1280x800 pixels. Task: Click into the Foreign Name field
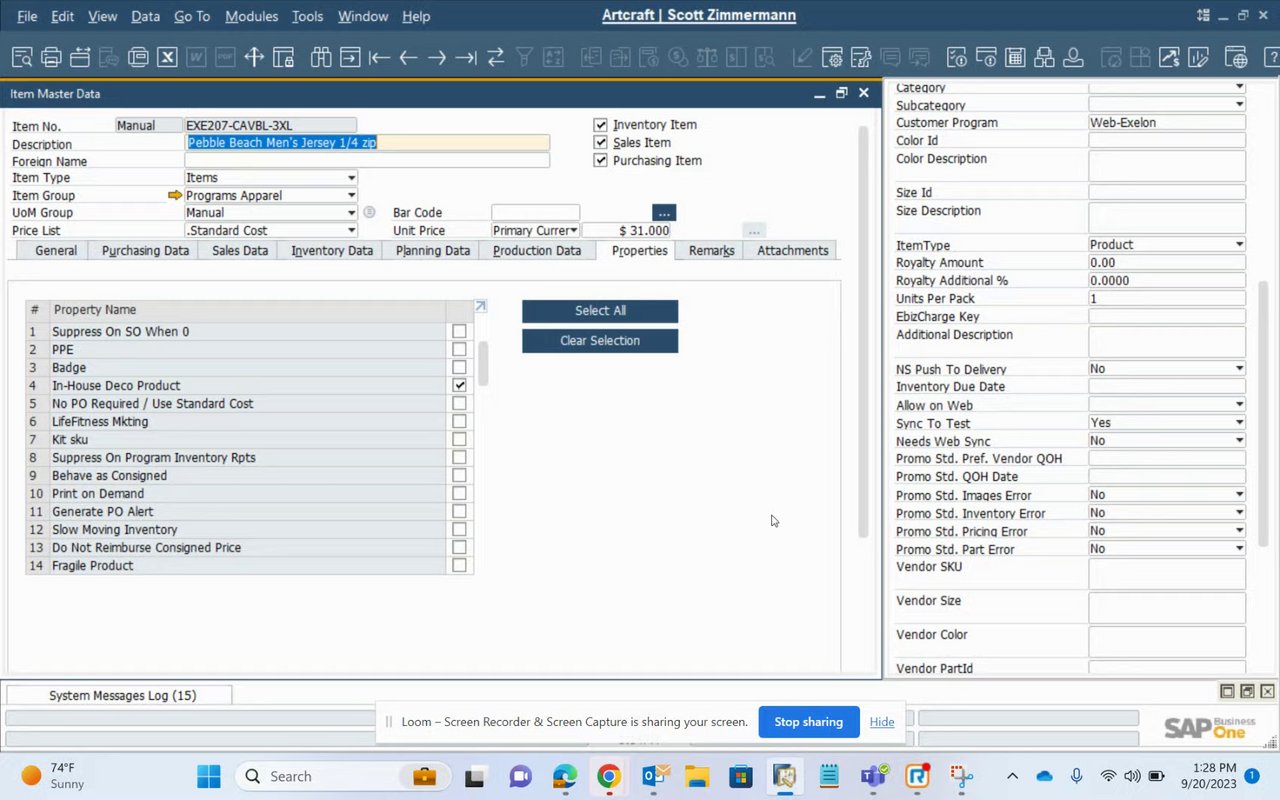coord(367,161)
